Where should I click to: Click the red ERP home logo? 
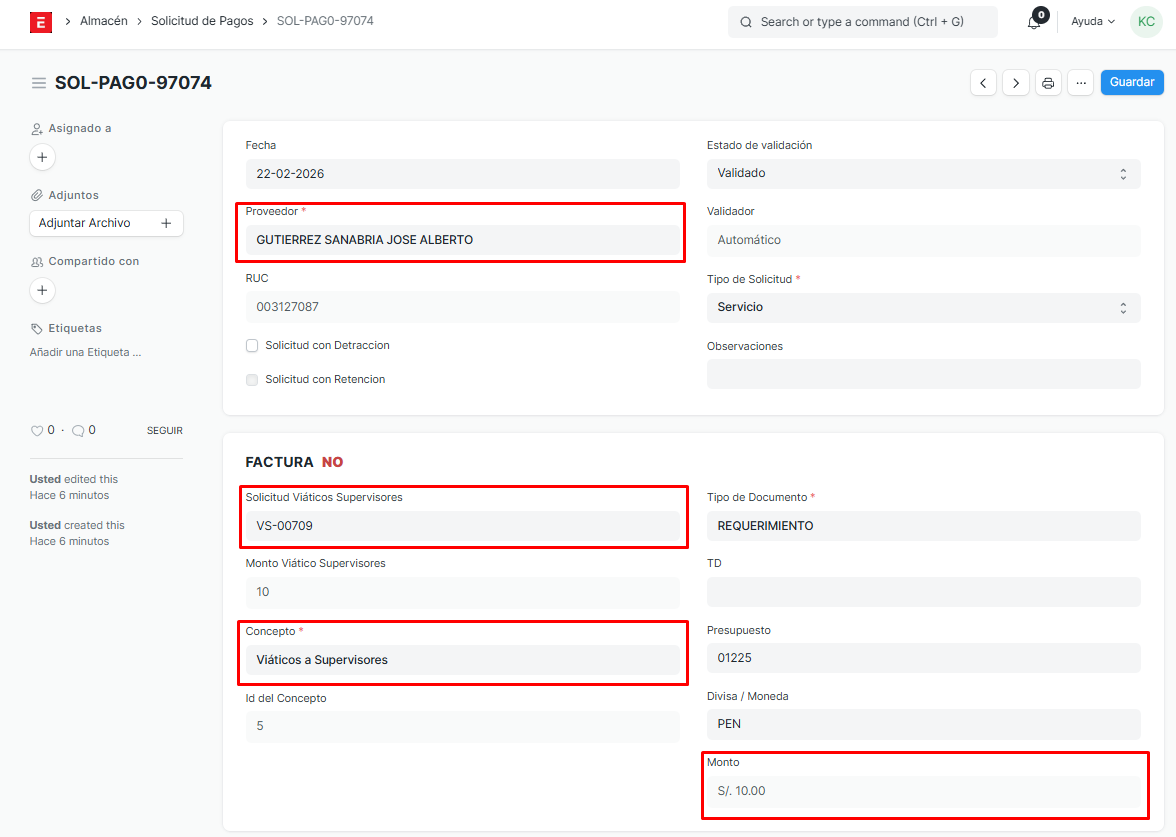tap(41, 22)
